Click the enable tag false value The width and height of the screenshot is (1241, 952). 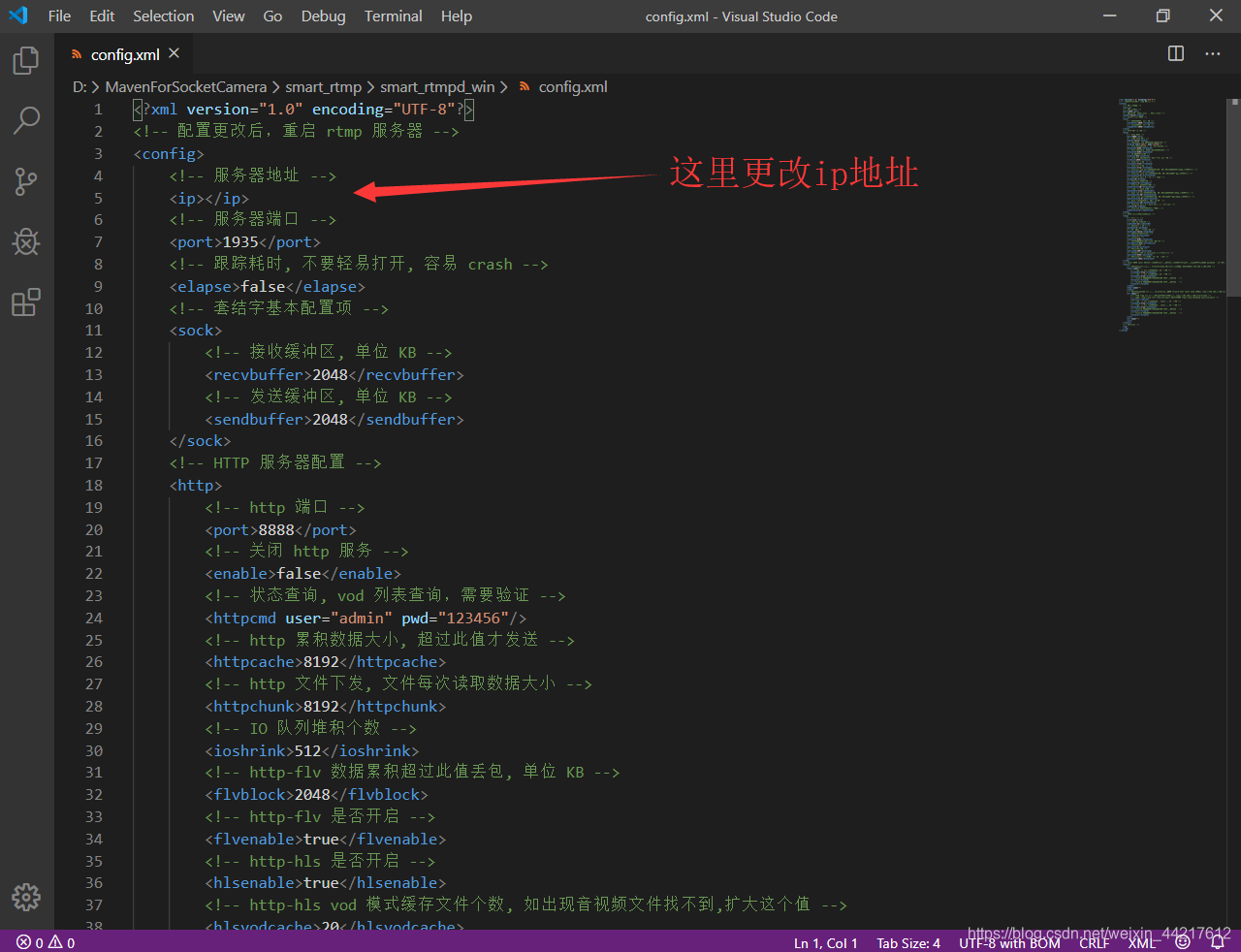[299, 574]
